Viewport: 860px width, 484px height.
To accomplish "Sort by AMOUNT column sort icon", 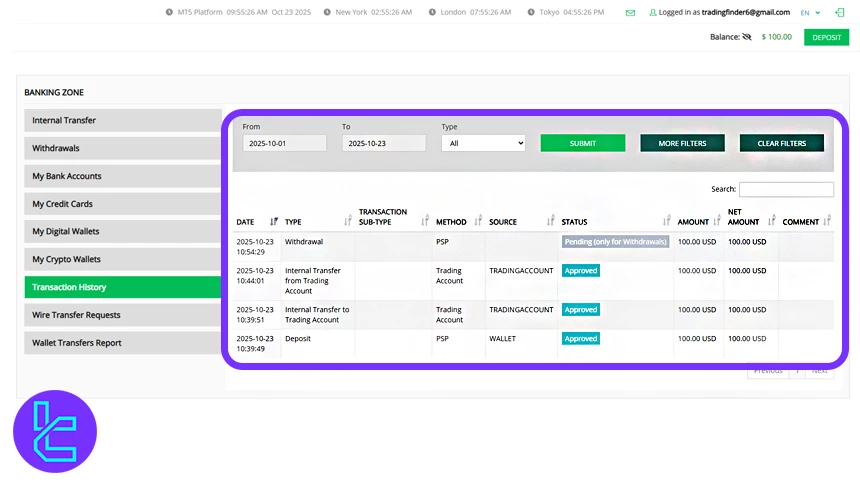I will [716, 221].
